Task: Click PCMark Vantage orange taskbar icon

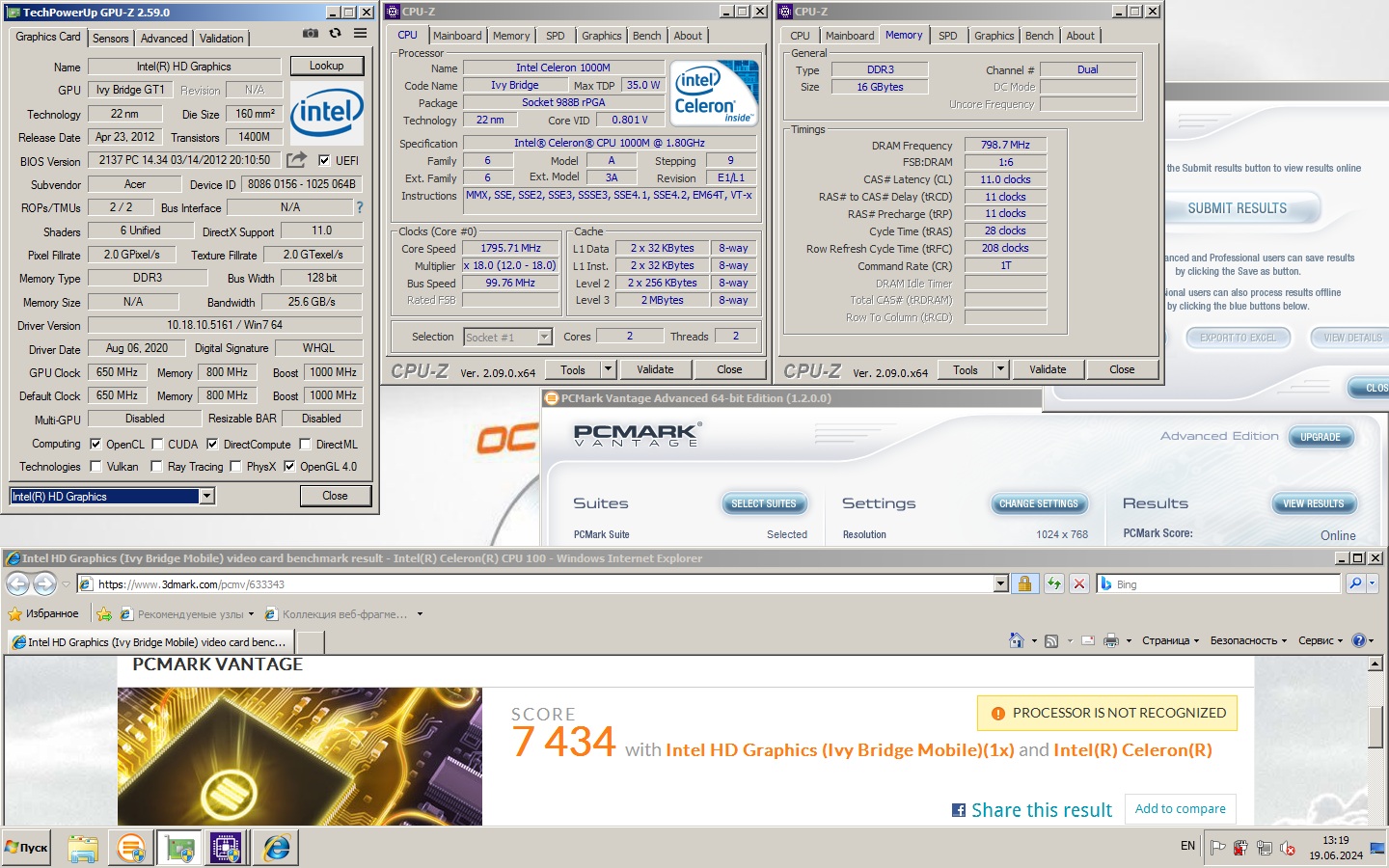Action: pos(130,848)
